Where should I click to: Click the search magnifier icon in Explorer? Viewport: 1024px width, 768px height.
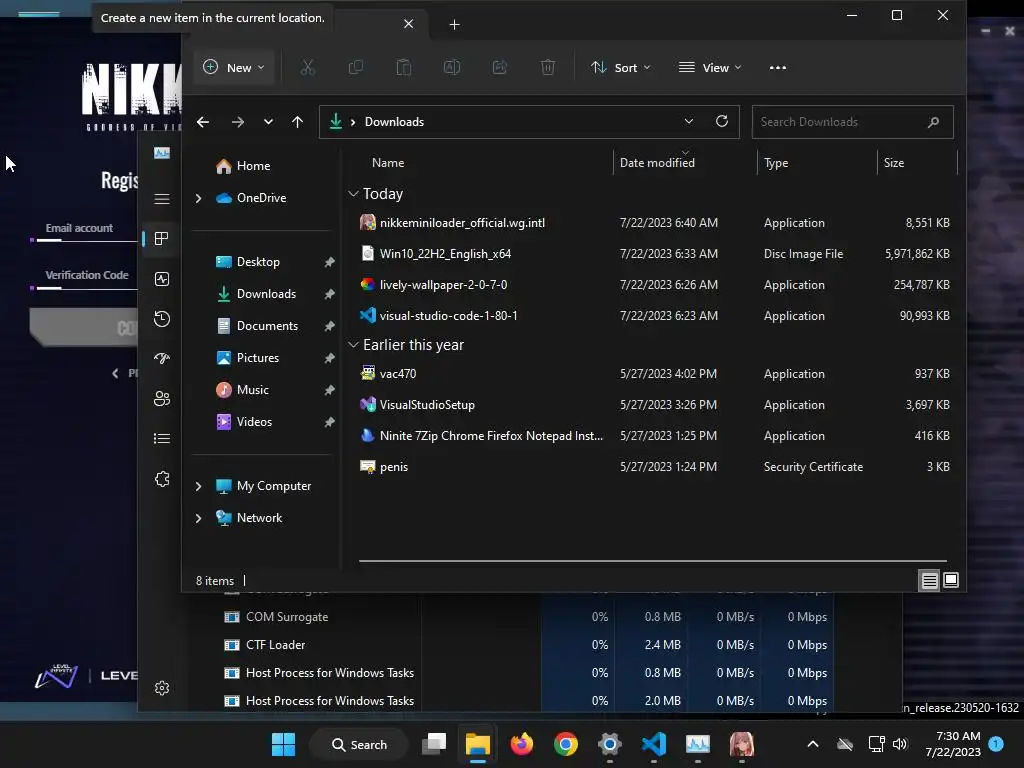point(933,121)
